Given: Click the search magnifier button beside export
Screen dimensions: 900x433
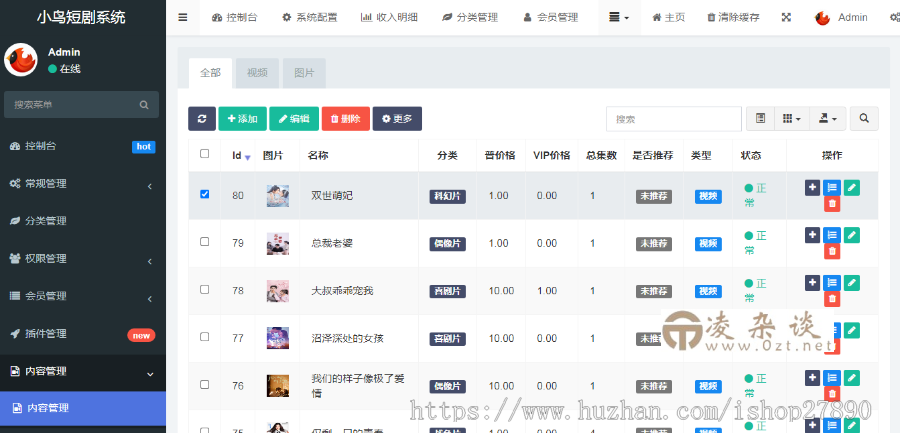Looking at the screenshot, I should pos(864,119).
